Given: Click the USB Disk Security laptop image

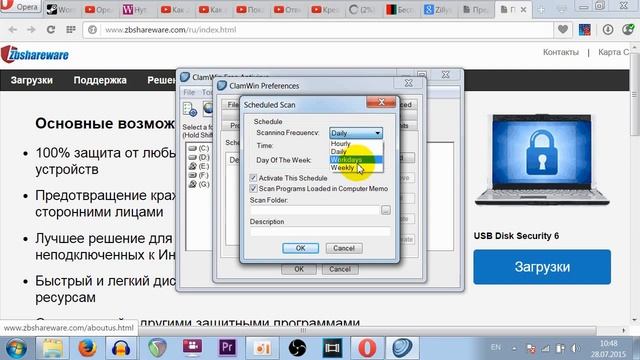Looking at the screenshot, I should click(542, 160).
